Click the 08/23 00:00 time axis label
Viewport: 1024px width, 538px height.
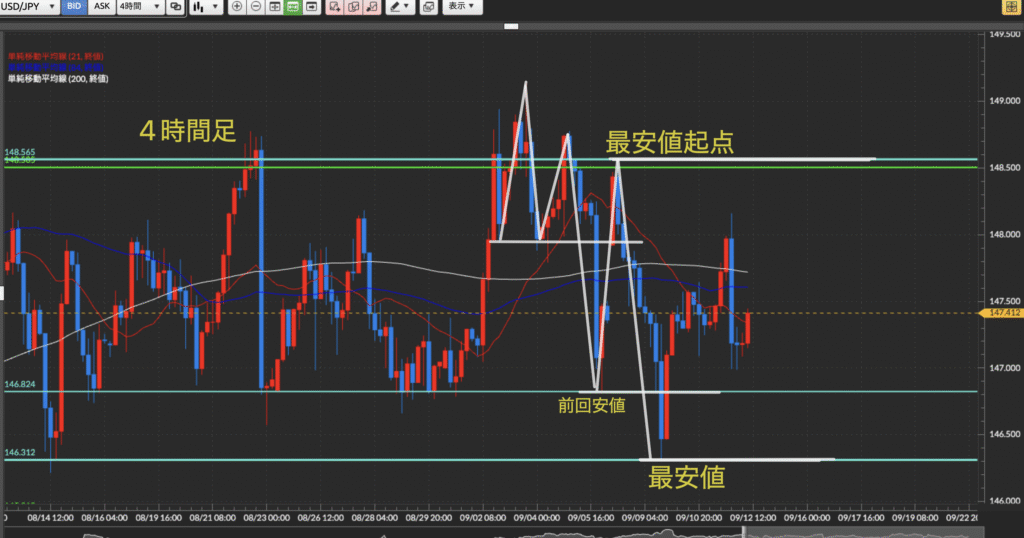coord(266,518)
